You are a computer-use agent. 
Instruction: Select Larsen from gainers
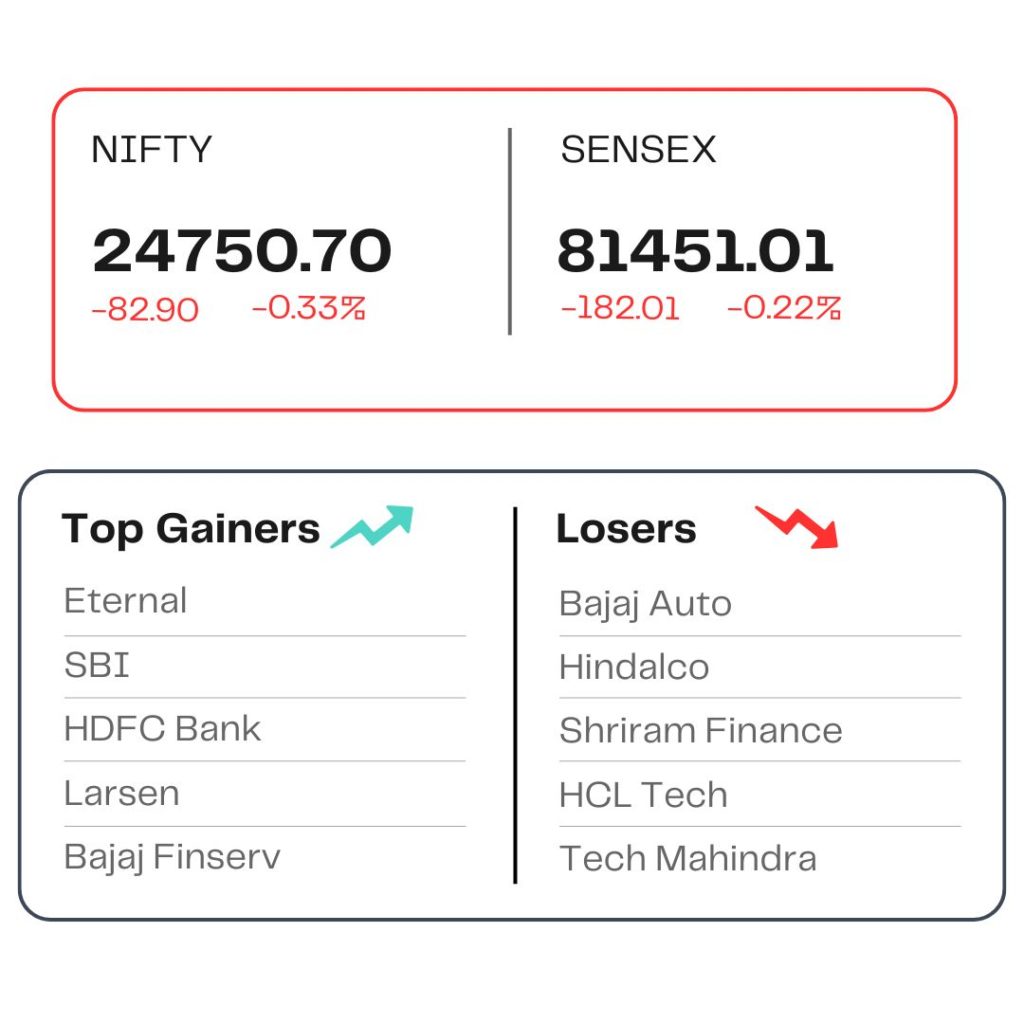[x=121, y=793]
